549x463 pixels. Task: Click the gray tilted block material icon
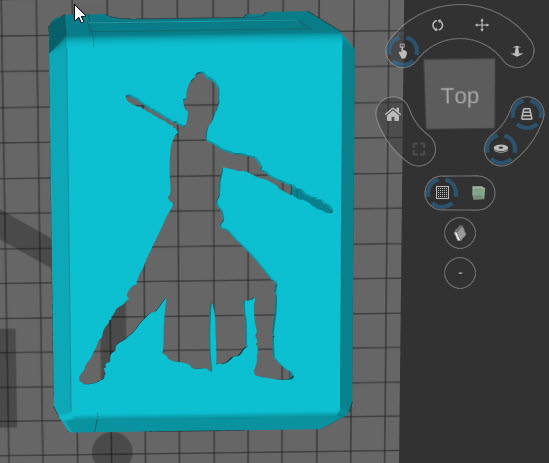point(460,233)
